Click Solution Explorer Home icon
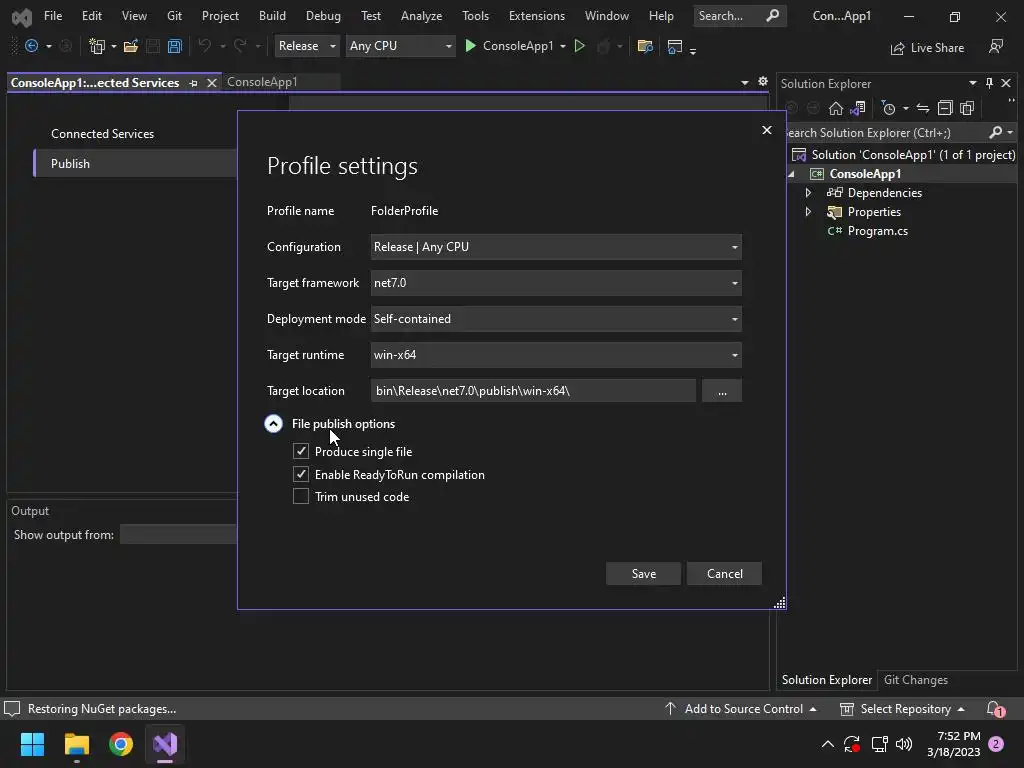Screen dimensions: 1024x768 835,108
